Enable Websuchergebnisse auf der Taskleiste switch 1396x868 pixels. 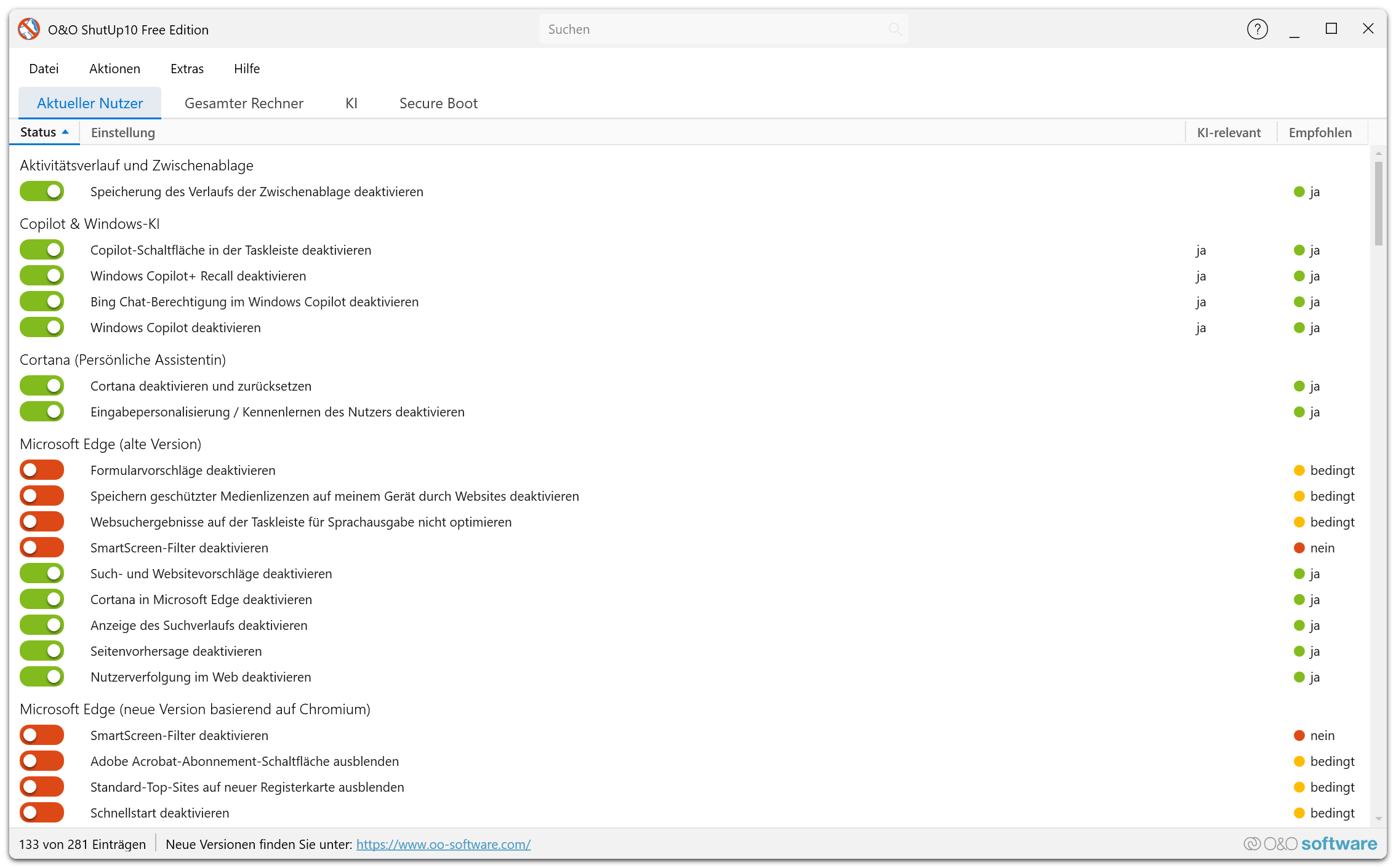pos(42,522)
